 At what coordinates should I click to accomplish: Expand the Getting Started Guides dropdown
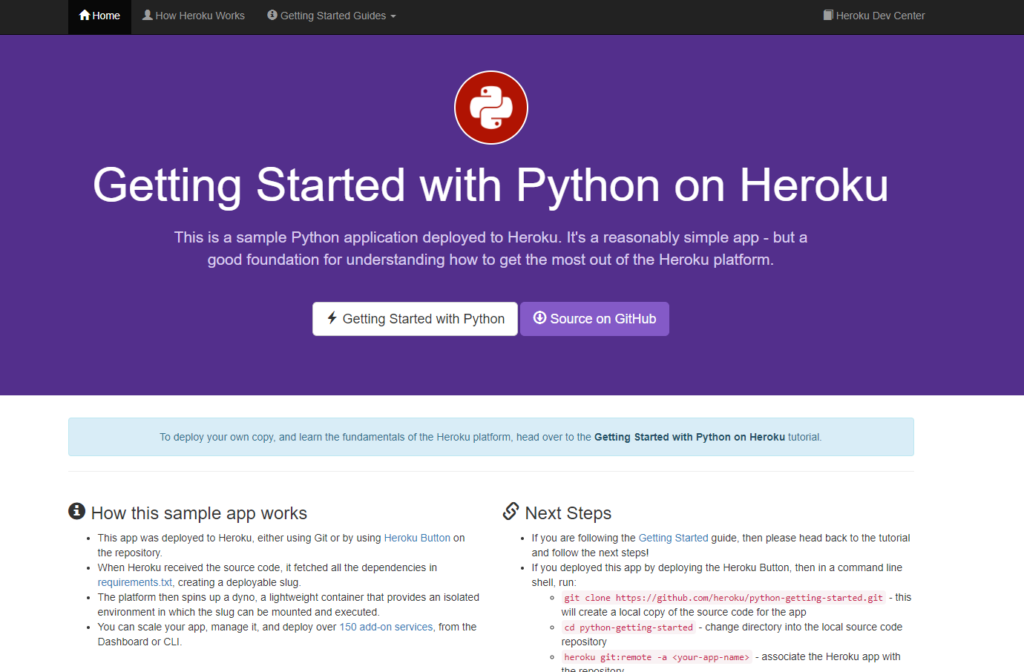coord(331,16)
